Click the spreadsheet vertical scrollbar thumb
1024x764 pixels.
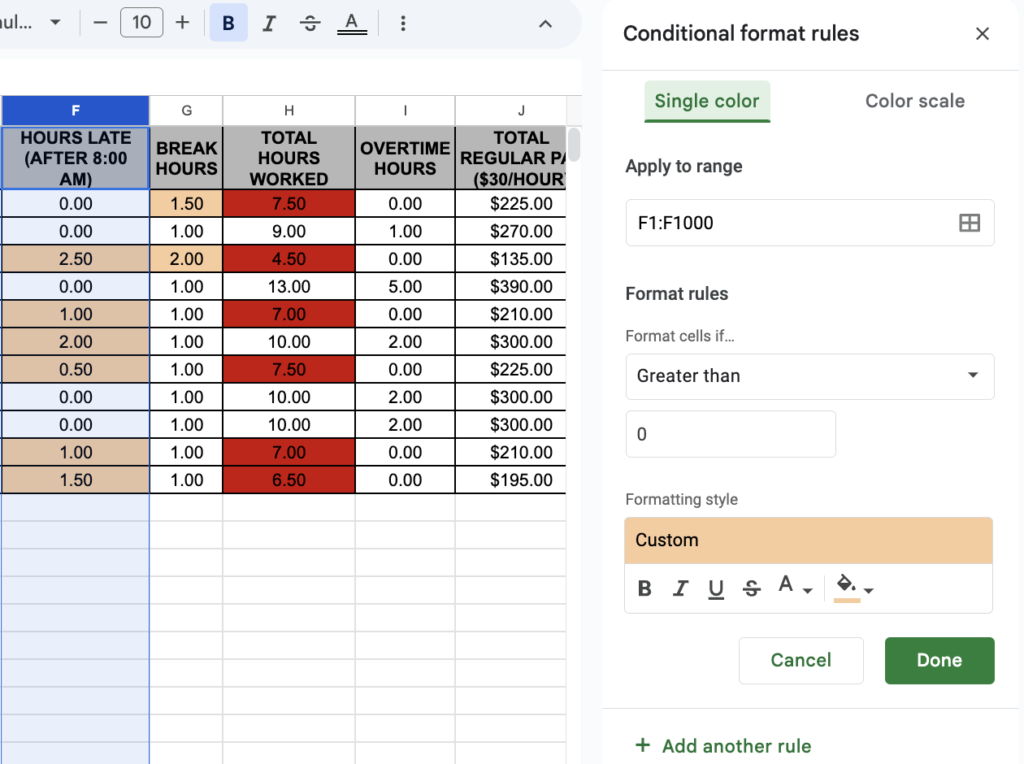(574, 144)
